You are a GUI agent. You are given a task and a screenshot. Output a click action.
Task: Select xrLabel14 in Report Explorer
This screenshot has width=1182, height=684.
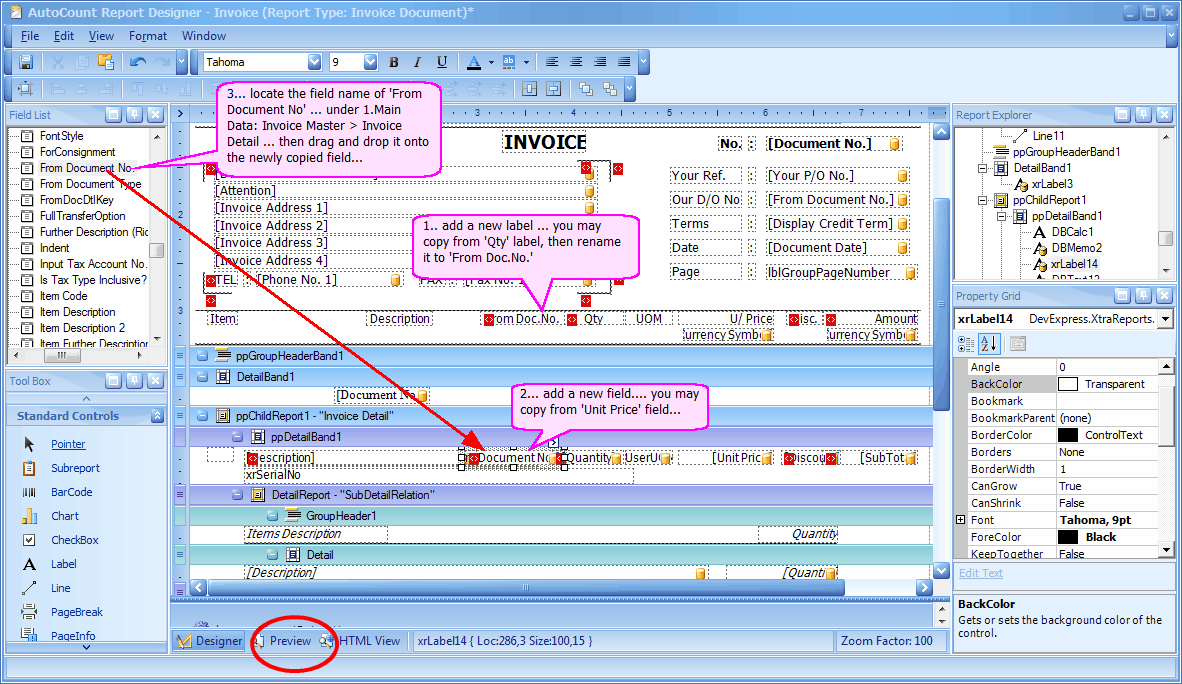tap(1073, 264)
